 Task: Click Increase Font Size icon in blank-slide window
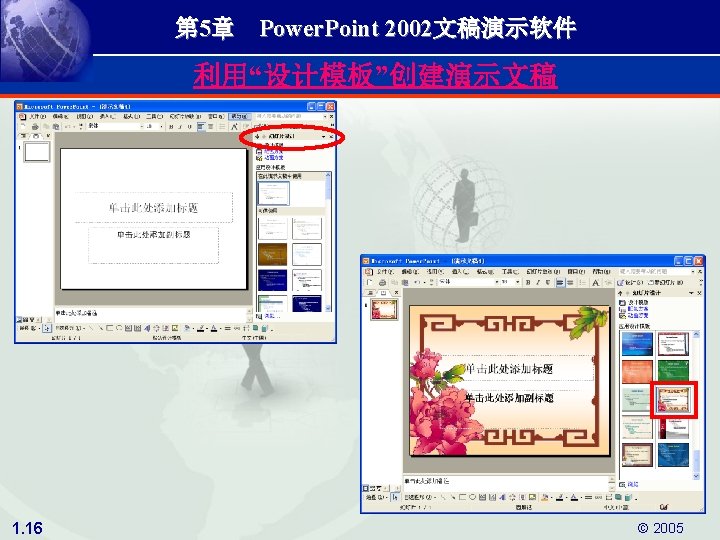tap(234, 127)
